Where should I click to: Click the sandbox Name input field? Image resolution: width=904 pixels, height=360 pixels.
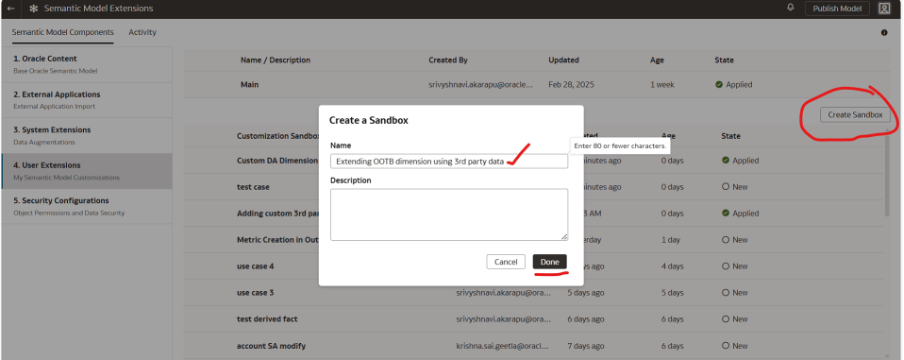tap(449, 162)
